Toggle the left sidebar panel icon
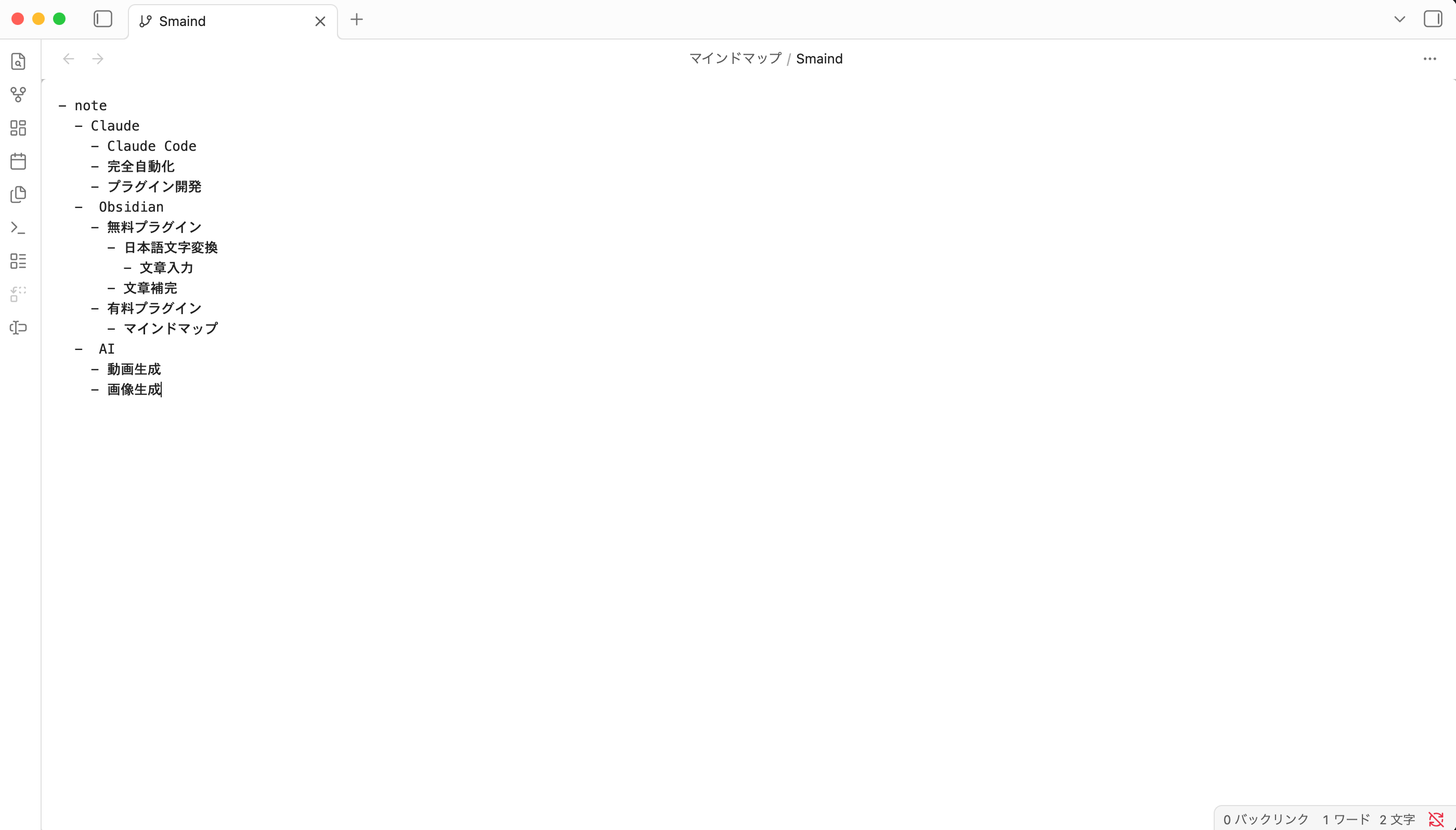This screenshot has height=830, width=1456. click(x=102, y=19)
